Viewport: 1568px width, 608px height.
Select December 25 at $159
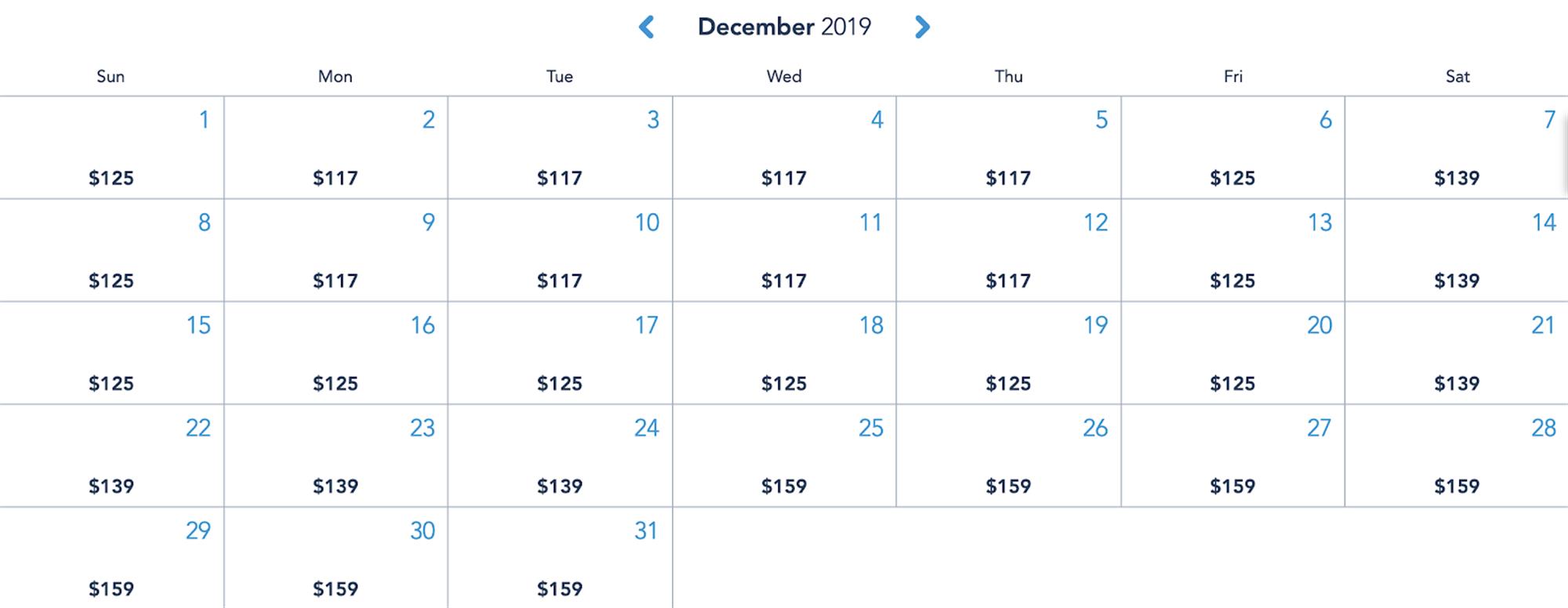point(784,456)
